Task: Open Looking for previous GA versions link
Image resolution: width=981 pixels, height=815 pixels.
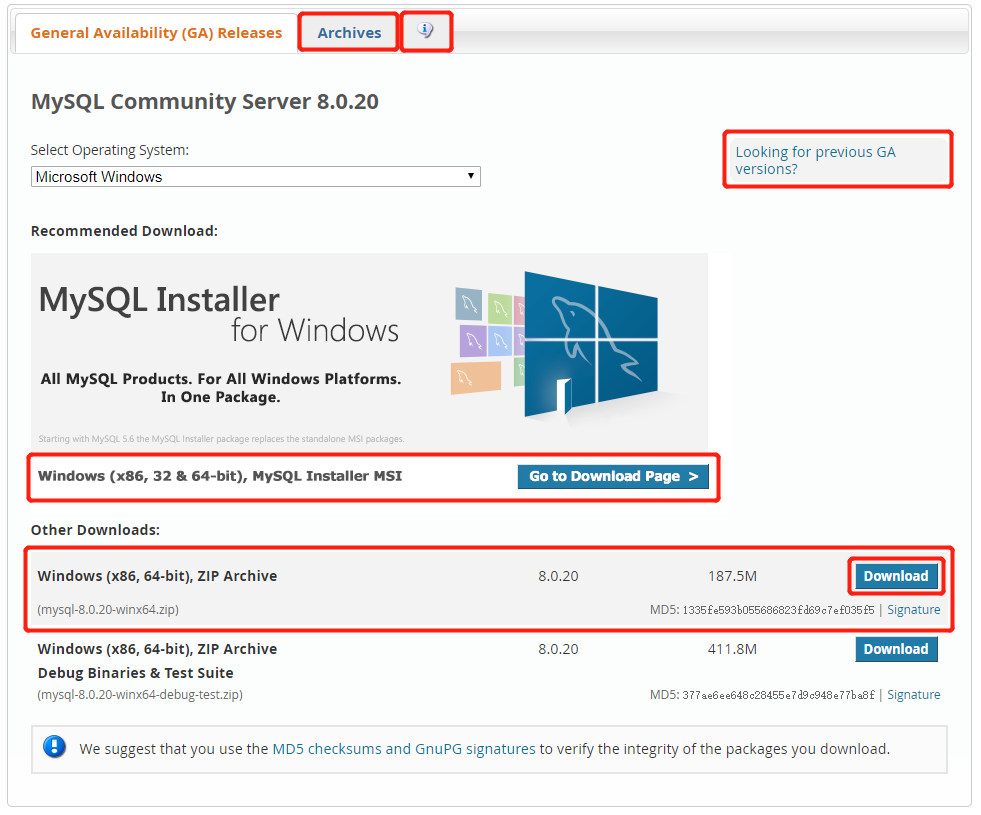Action: (815, 160)
